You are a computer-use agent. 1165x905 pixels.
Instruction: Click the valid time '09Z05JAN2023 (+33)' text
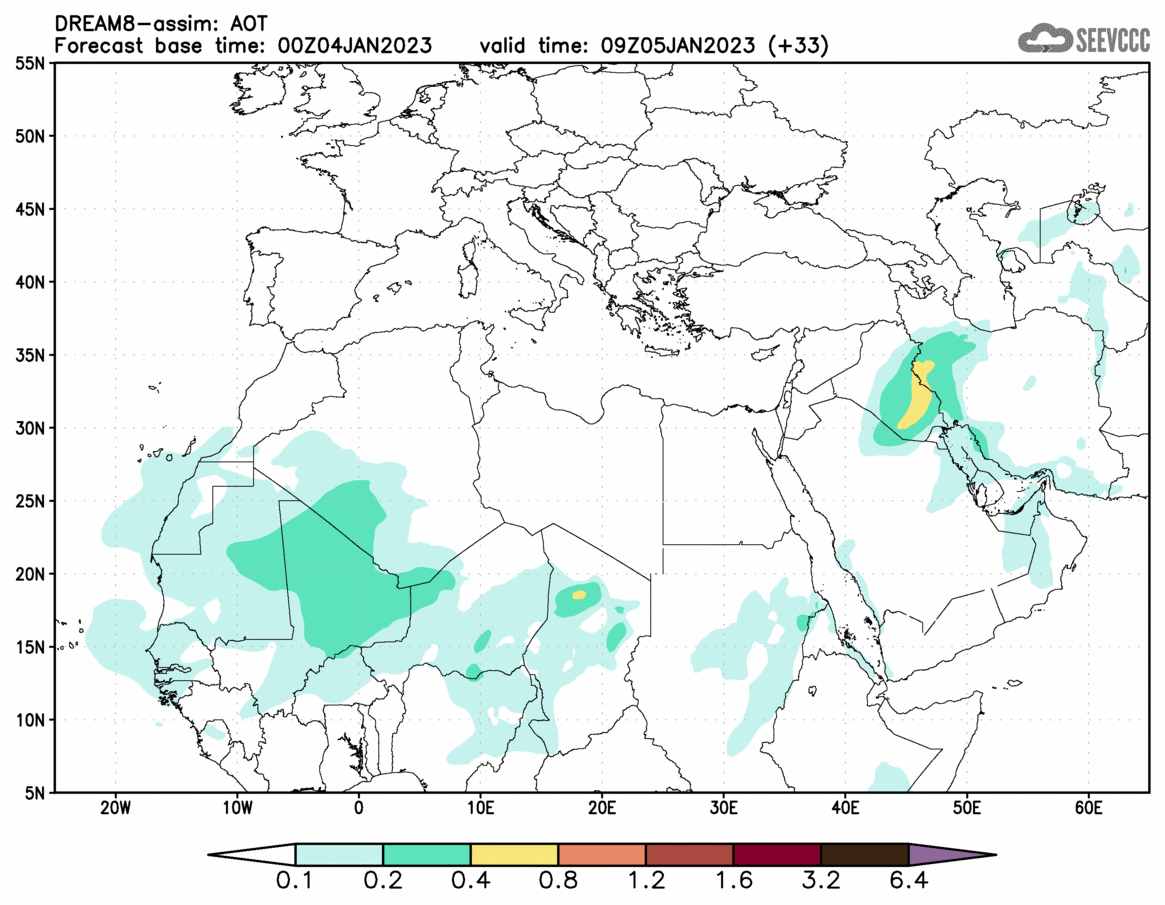(715, 45)
